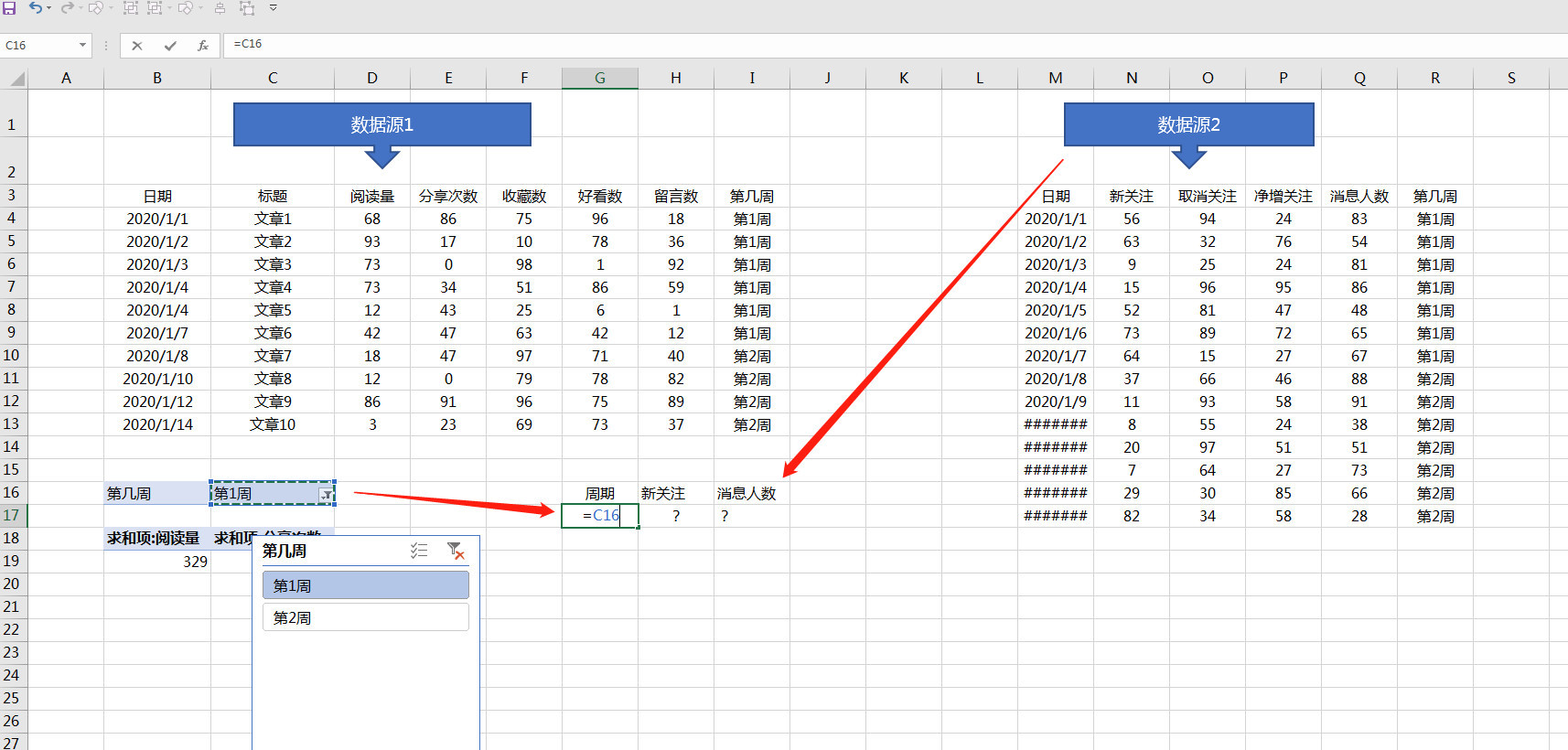Cancel formula entry with the X icon
The width and height of the screenshot is (1568, 750).
point(137,46)
